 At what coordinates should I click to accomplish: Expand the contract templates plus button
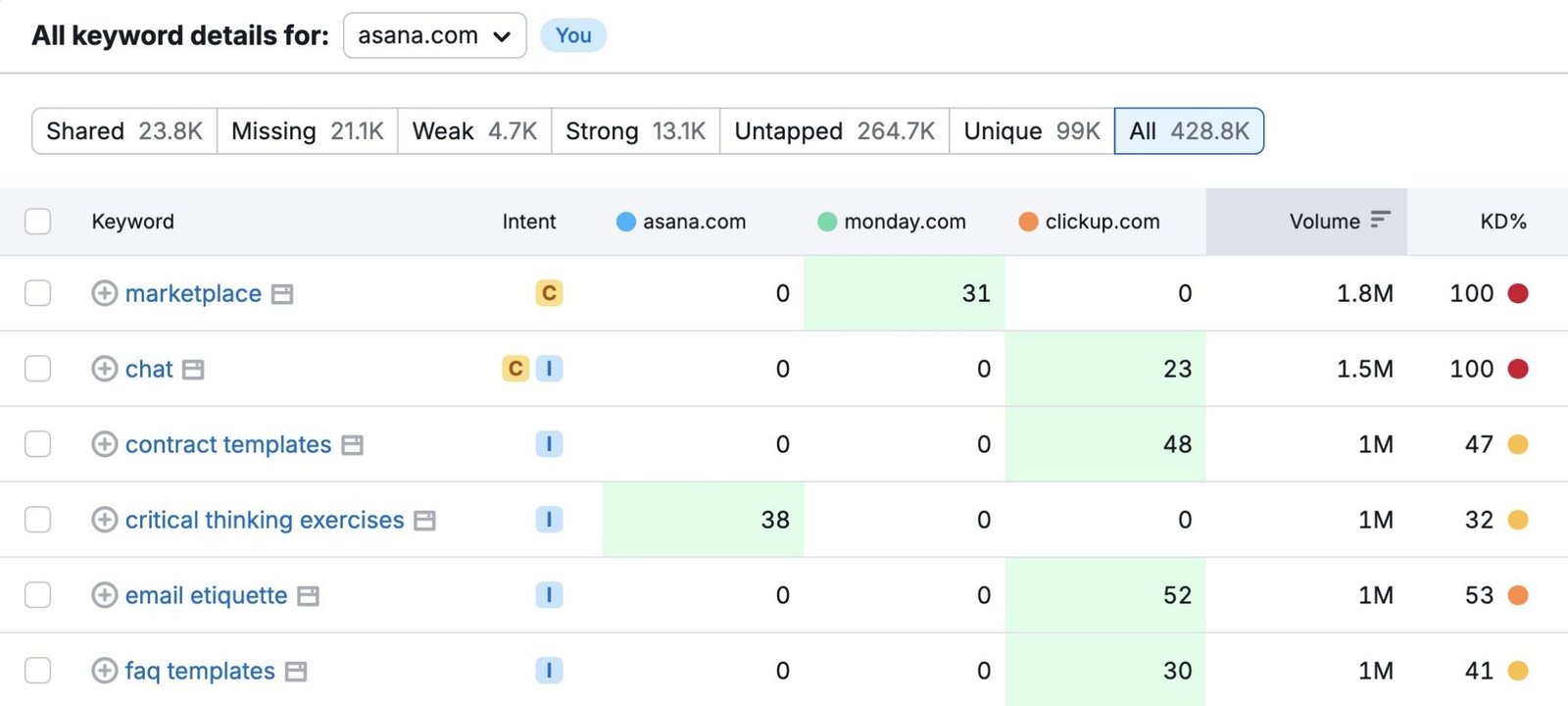point(104,444)
